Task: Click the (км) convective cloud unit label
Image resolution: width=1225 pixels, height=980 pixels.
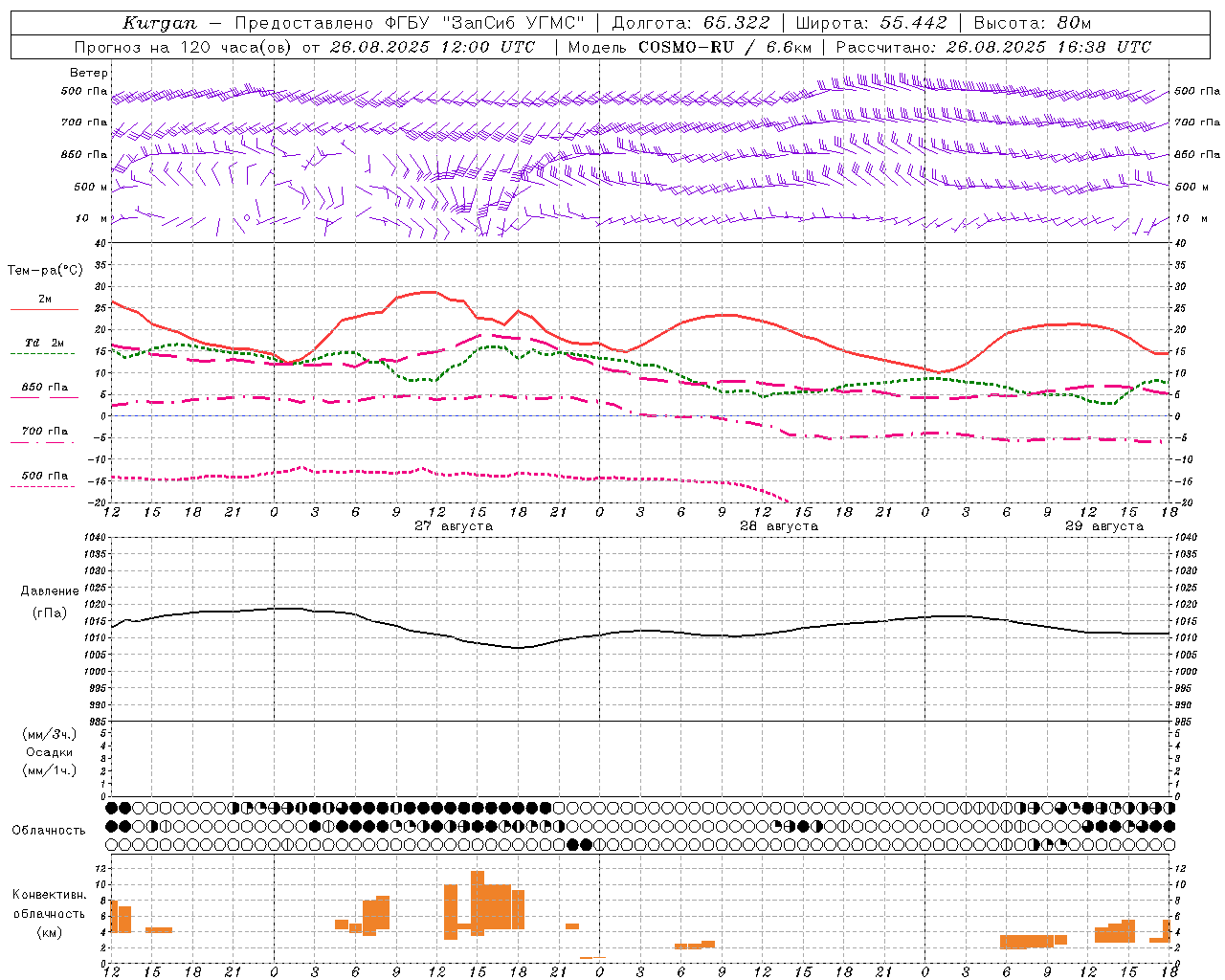Action: (50, 932)
